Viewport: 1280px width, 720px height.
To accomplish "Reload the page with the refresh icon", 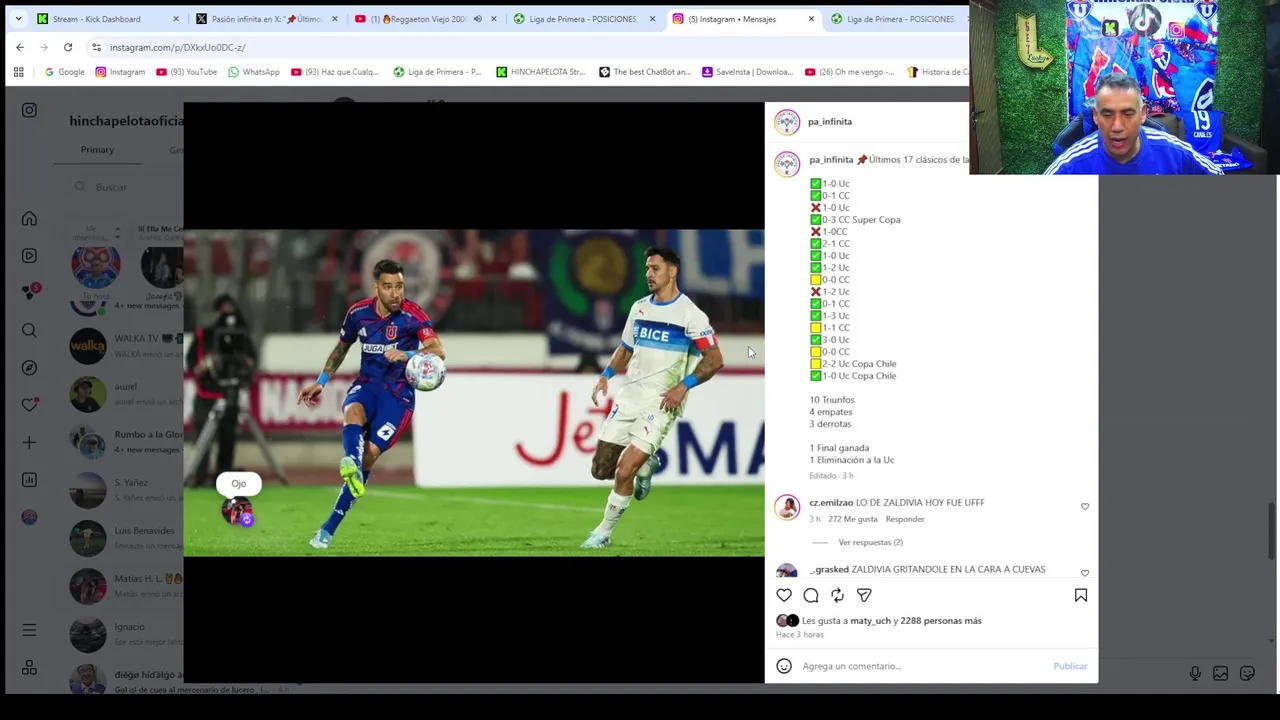I will (68, 47).
